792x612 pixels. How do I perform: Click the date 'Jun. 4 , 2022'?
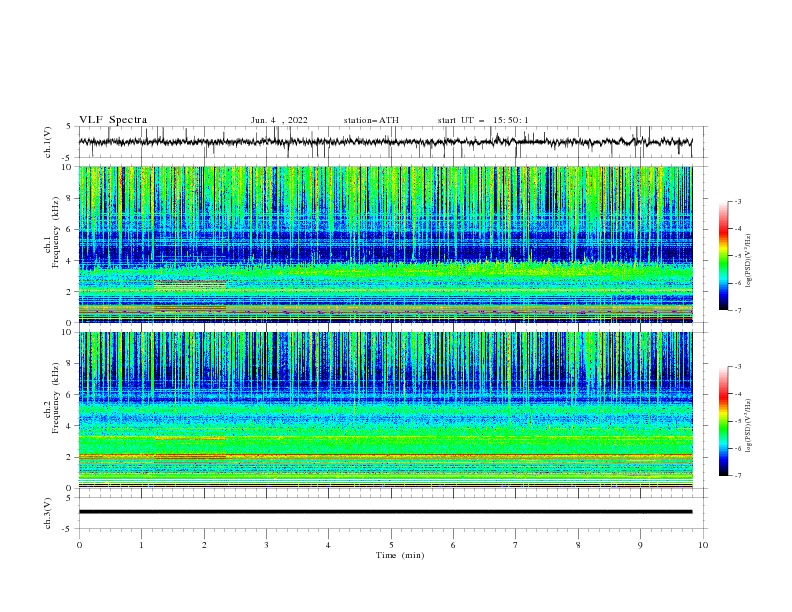[279, 120]
